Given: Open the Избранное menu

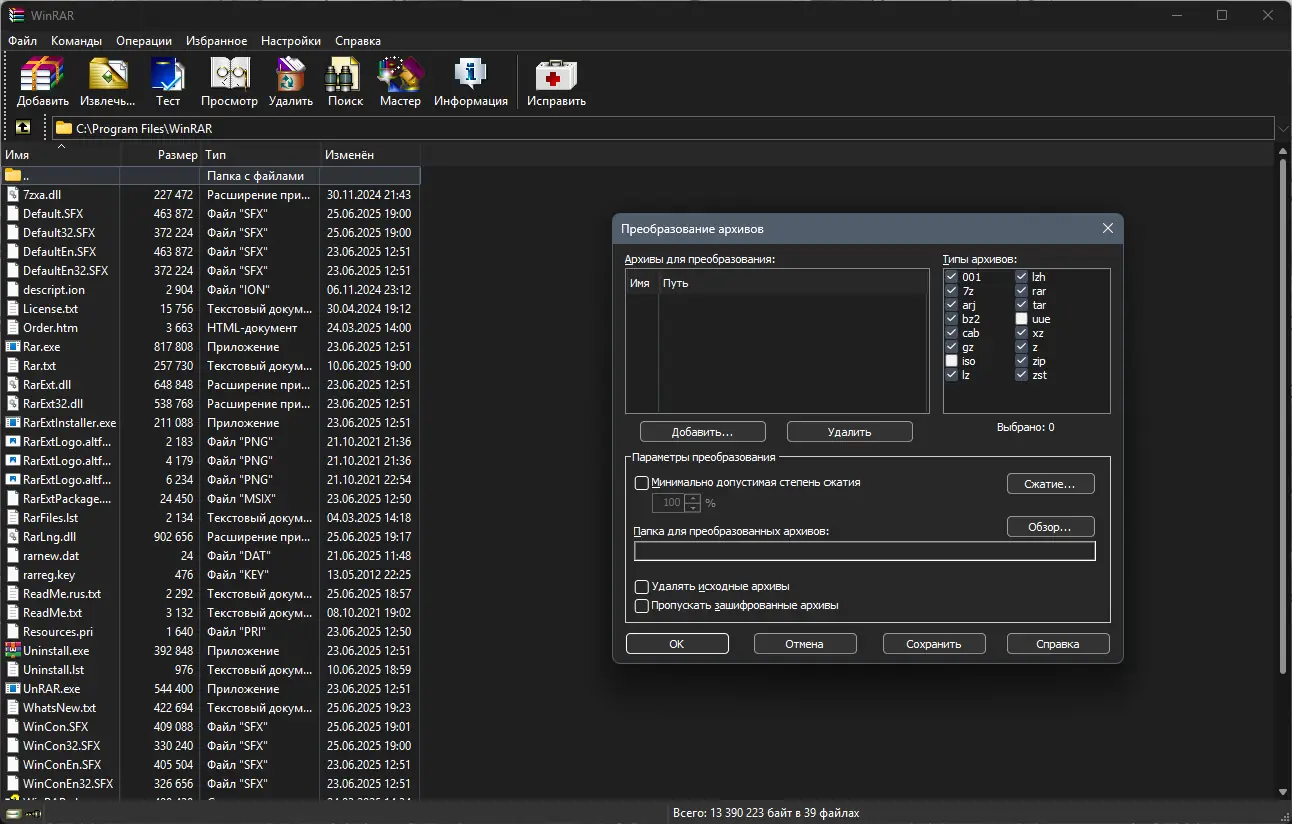Looking at the screenshot, I should 216,41.
